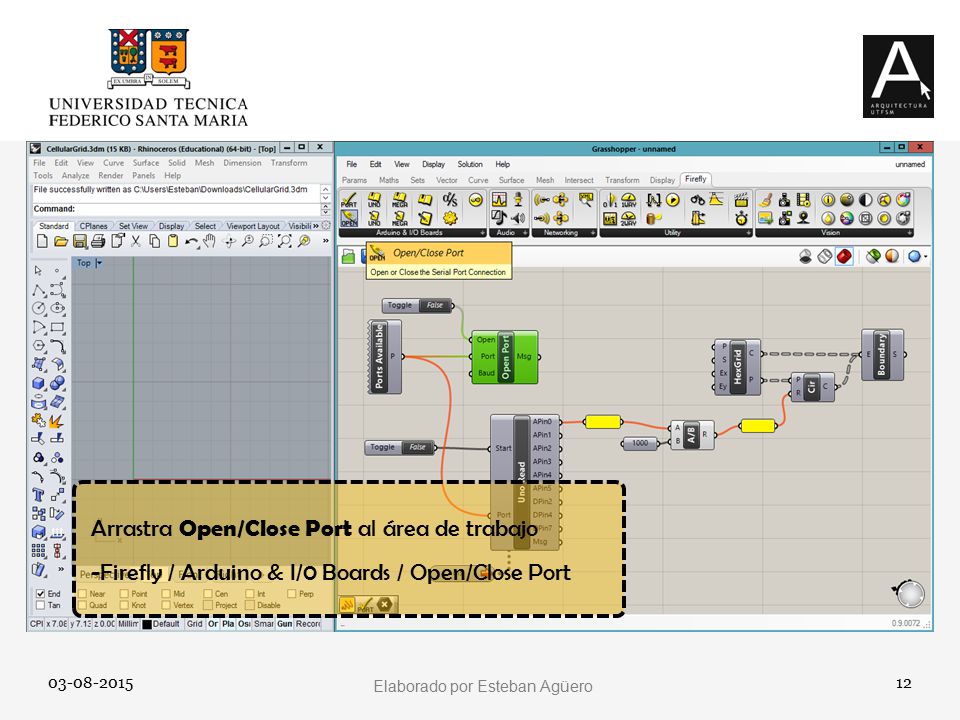Click the green Open File icon on Grasshopper's canvas toolbar

[348, 257]
